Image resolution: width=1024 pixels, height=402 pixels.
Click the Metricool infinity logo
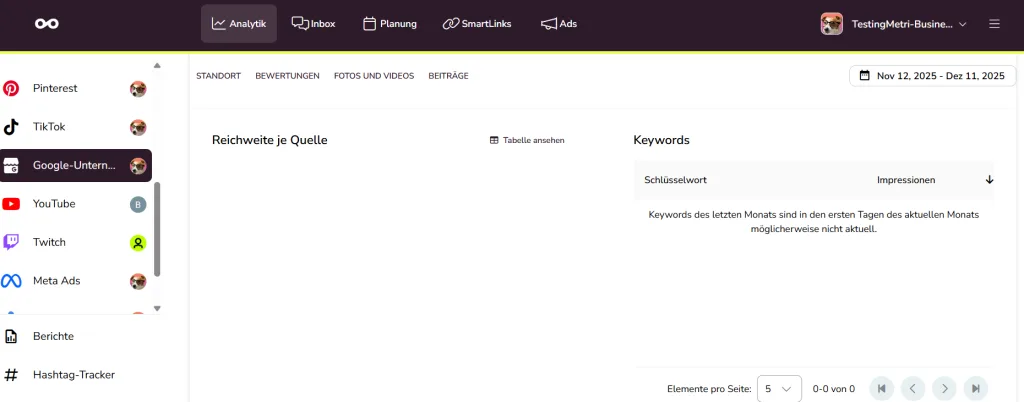(x=46, y=23)
